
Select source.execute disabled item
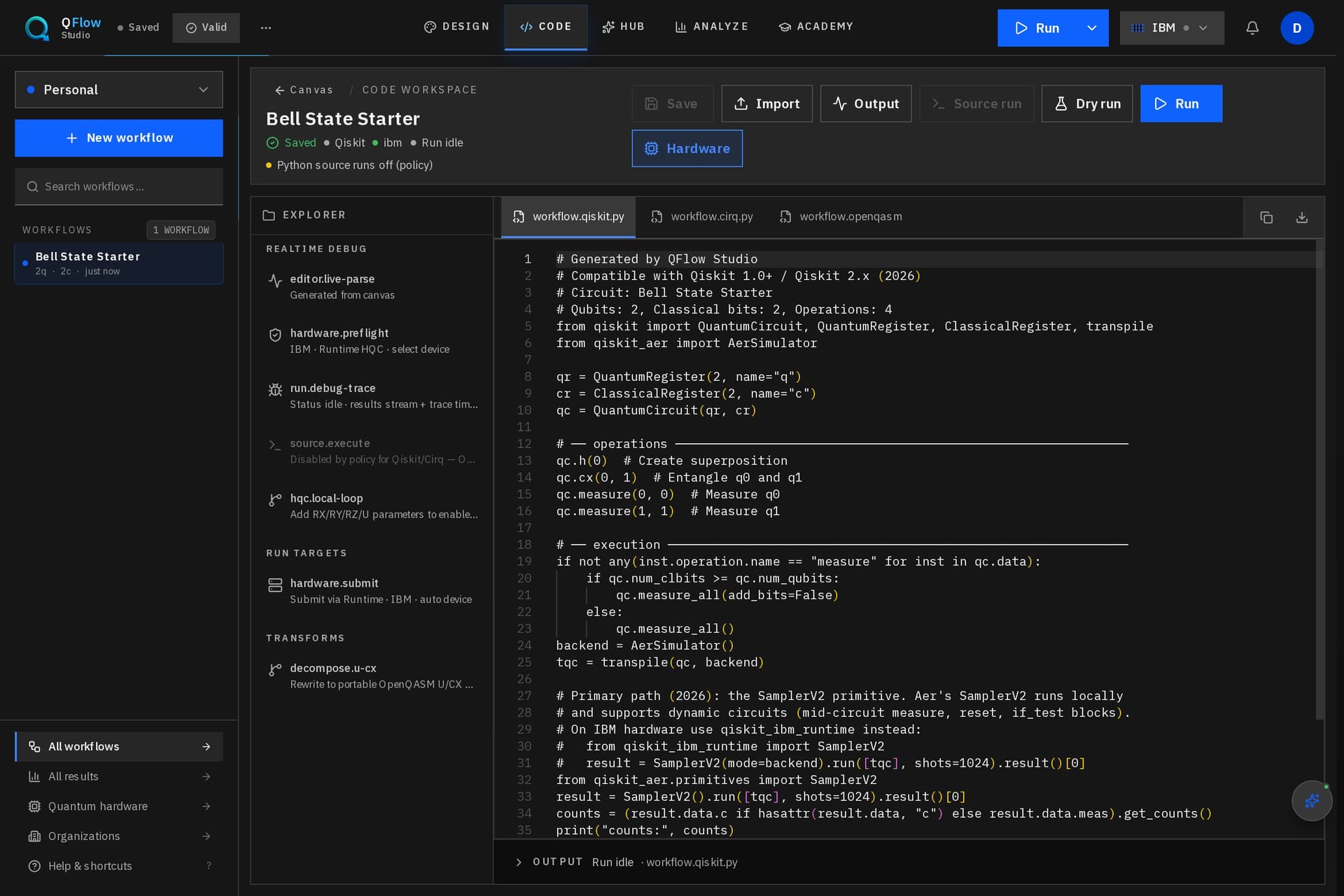click(372, 451)
